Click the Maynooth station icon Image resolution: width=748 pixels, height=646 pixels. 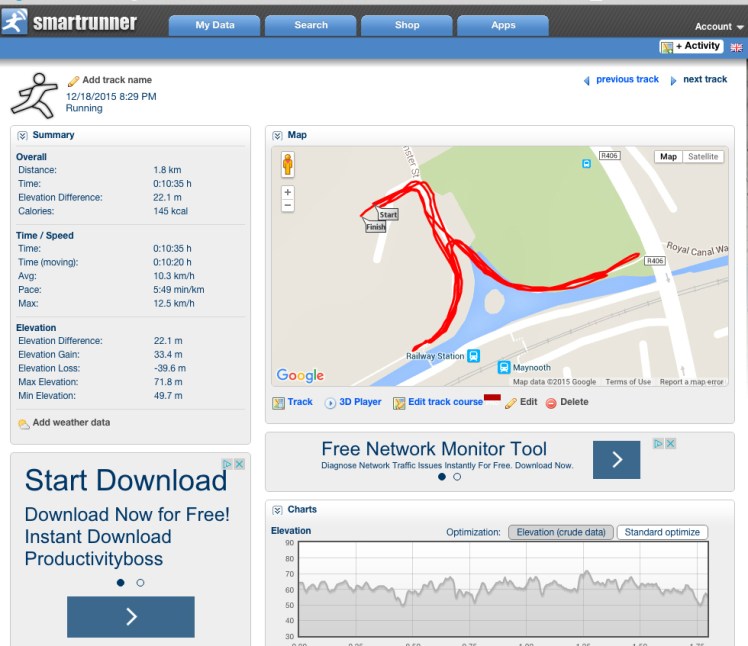coord(504,367)
